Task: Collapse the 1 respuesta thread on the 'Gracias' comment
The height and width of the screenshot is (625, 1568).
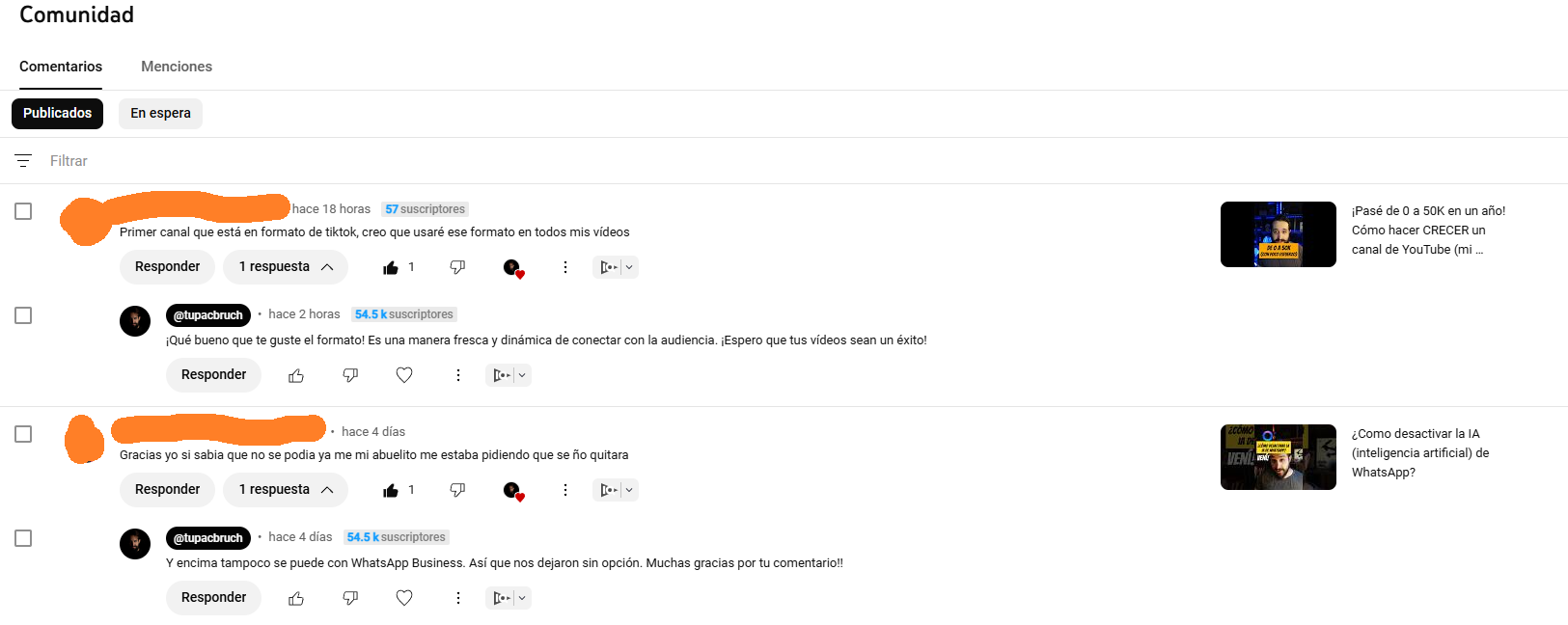Action: (286, 490)
